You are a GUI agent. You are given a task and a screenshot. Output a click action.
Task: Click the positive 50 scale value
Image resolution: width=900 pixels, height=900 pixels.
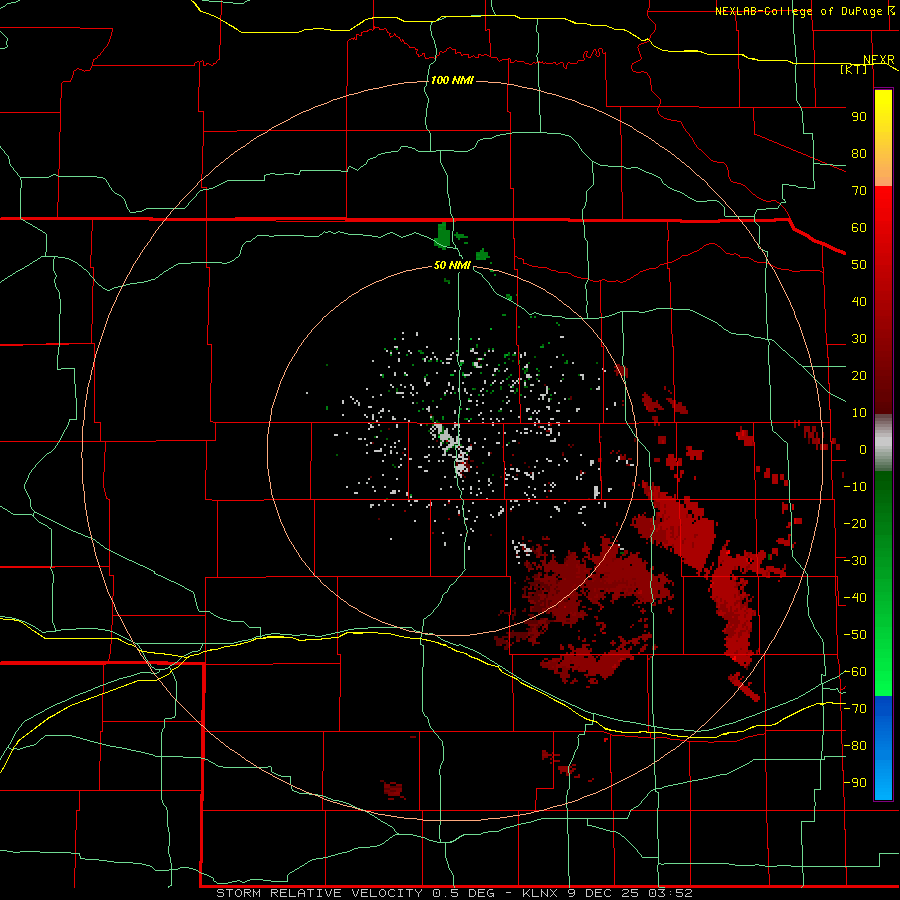(859, 265)
